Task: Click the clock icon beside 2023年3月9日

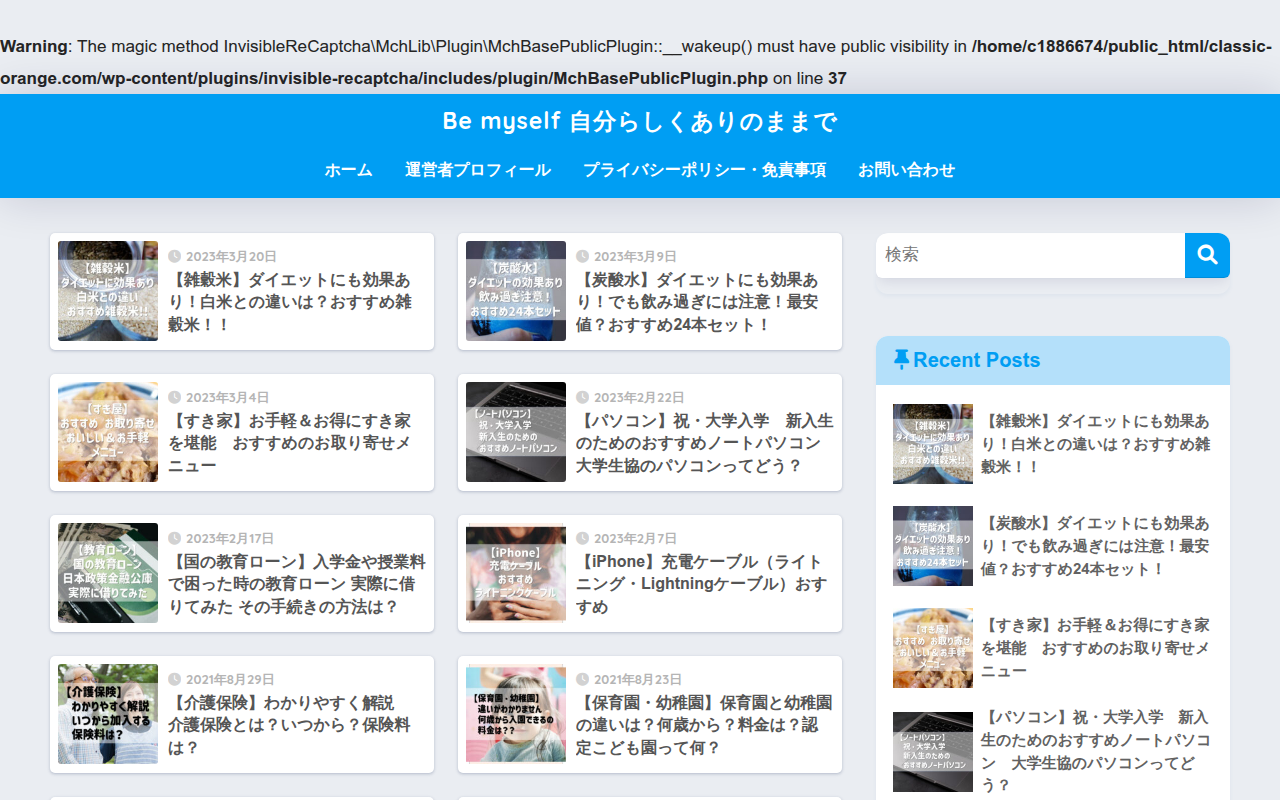Action: (x=583, y=256)
